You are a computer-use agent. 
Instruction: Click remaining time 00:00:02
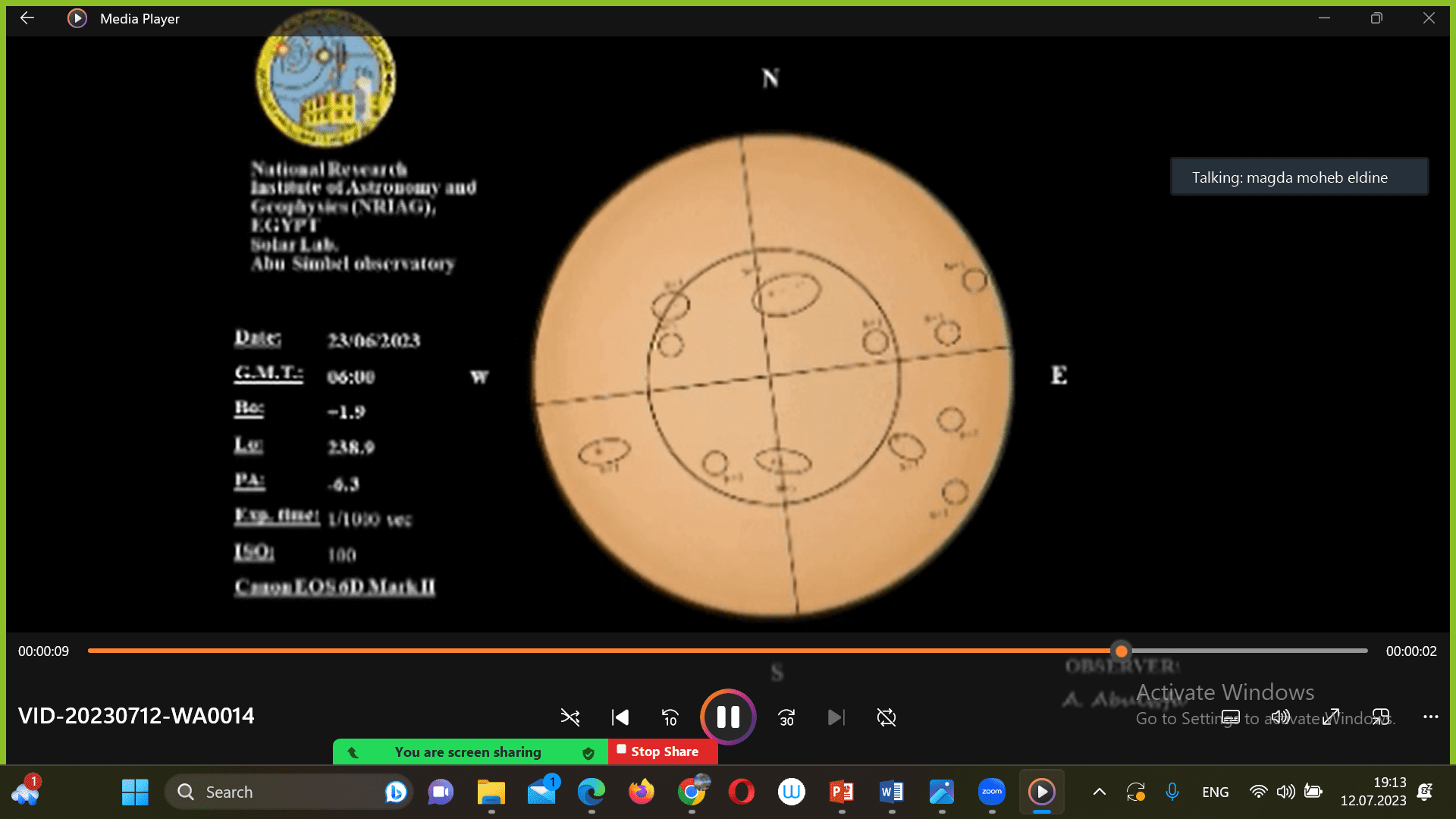[1411, 651]
